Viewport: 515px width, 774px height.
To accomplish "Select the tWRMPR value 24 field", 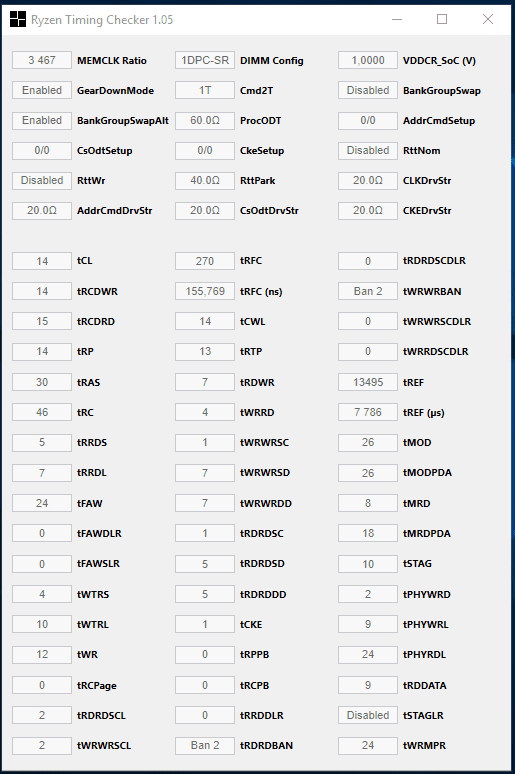I will [x=368, y=745].
